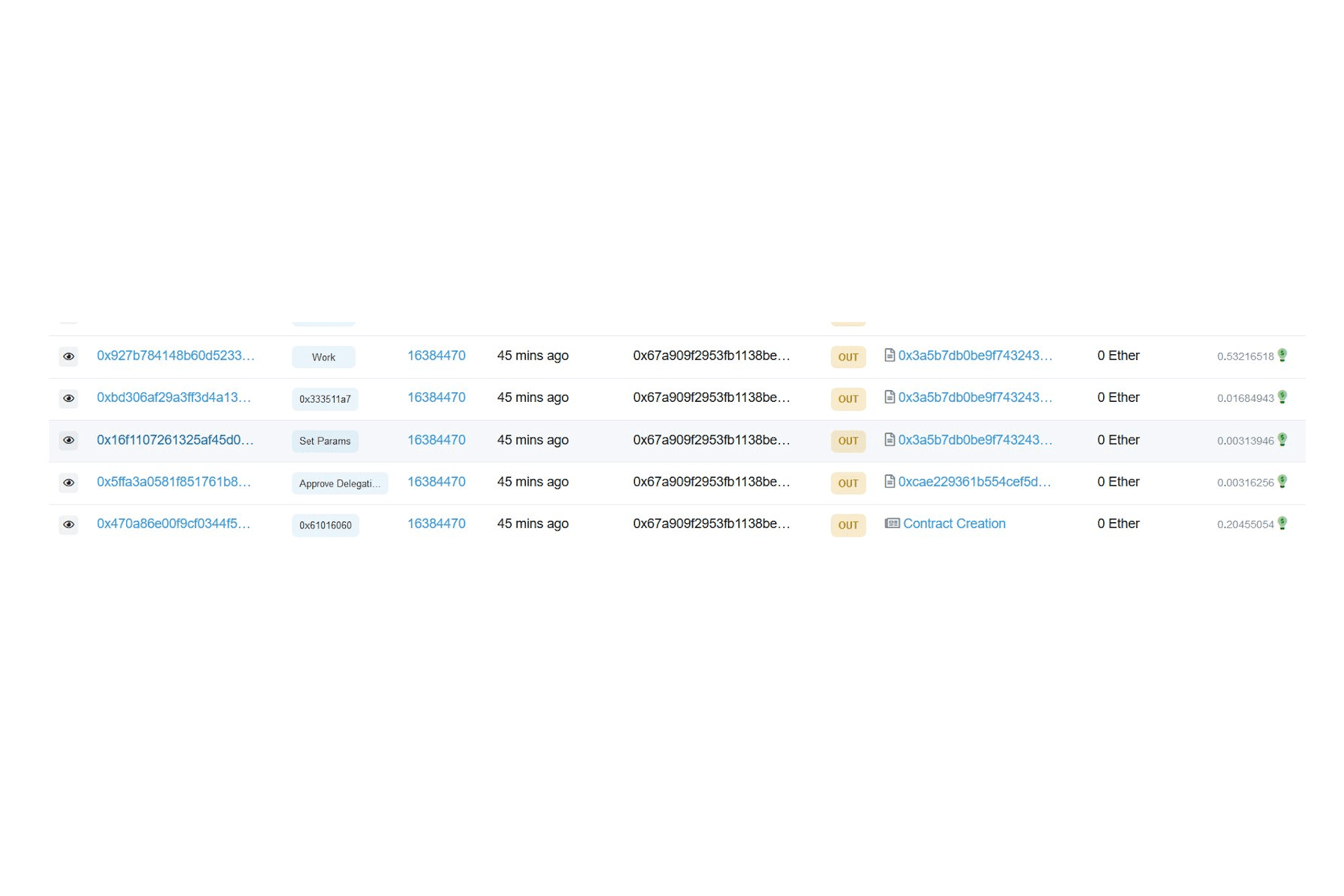Click the Approve Delegati... method badge
1344x896 pixels.
(x=339, y=483)
